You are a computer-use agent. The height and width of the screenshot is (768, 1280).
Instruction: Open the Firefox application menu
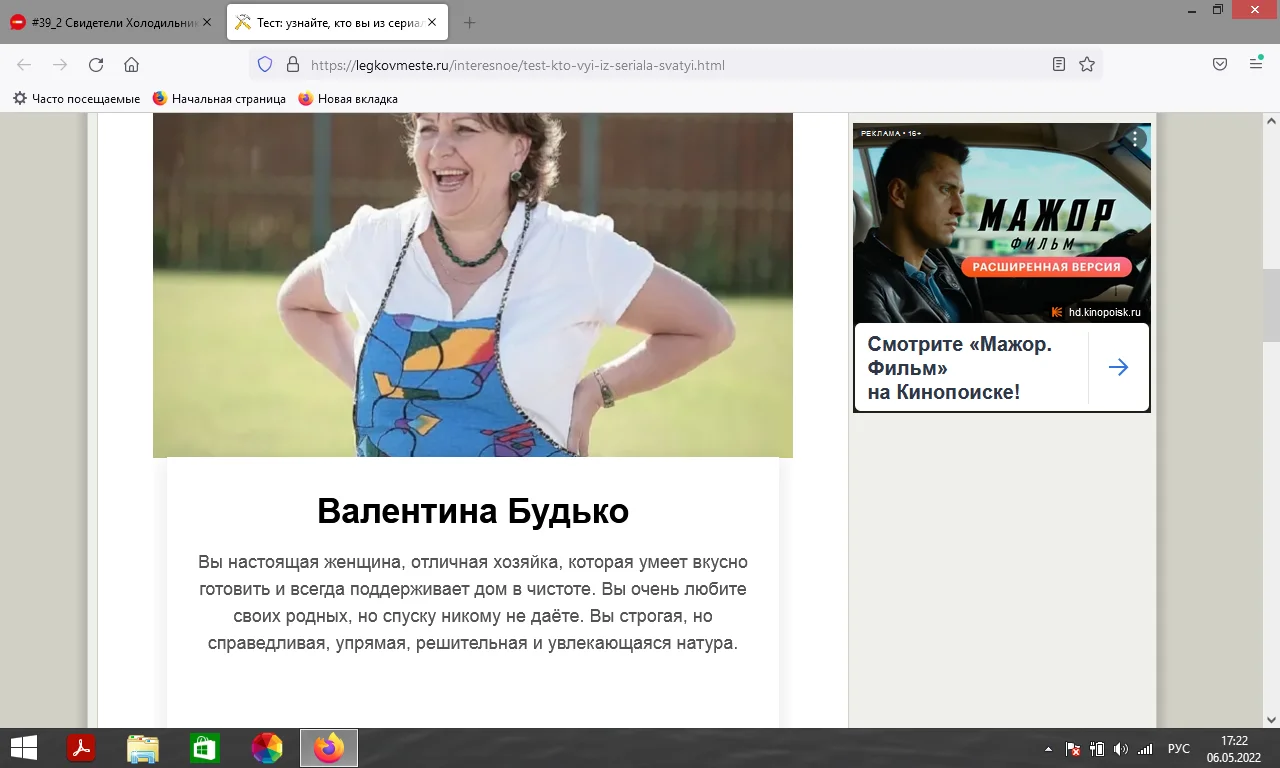[x=1255, y=63]
